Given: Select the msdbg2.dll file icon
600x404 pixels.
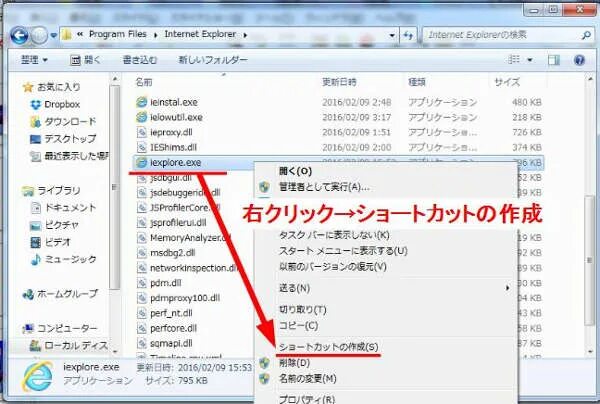Looking at the screenshot, I should pyautogui.click(x=142, y=253).
